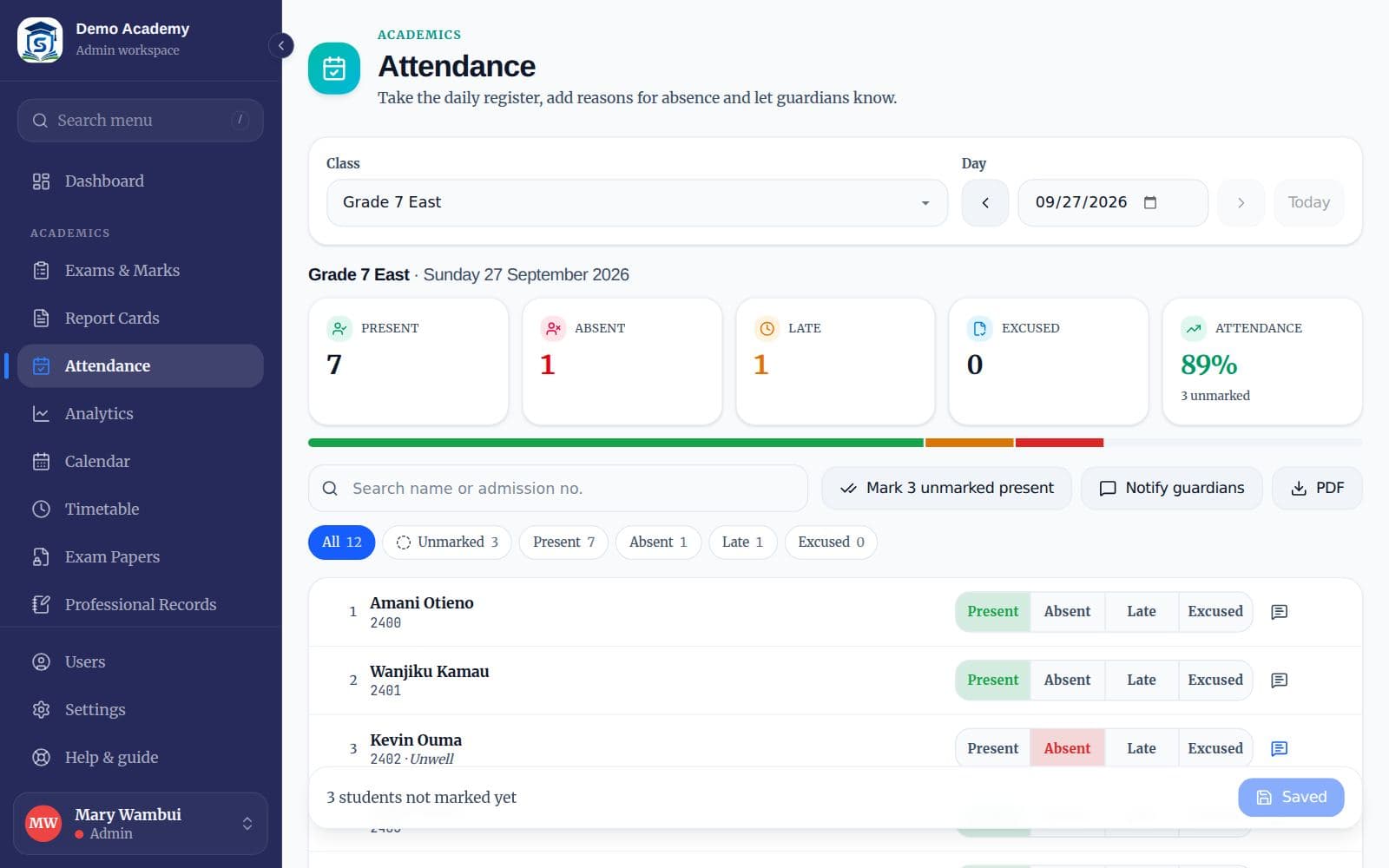Screen dimensions: 1389x868
Task: Open Exams & Marks in sidebar
Action: click(x=141, y=271)
